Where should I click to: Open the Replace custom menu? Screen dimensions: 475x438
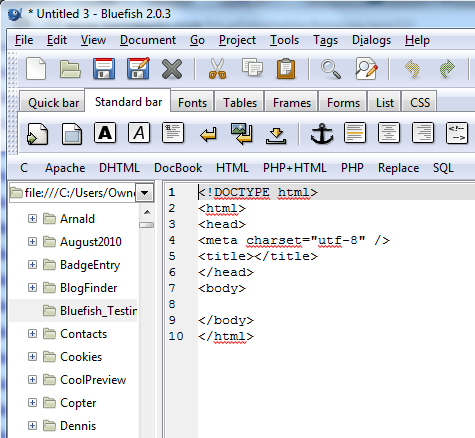click(x=398, y=168)
